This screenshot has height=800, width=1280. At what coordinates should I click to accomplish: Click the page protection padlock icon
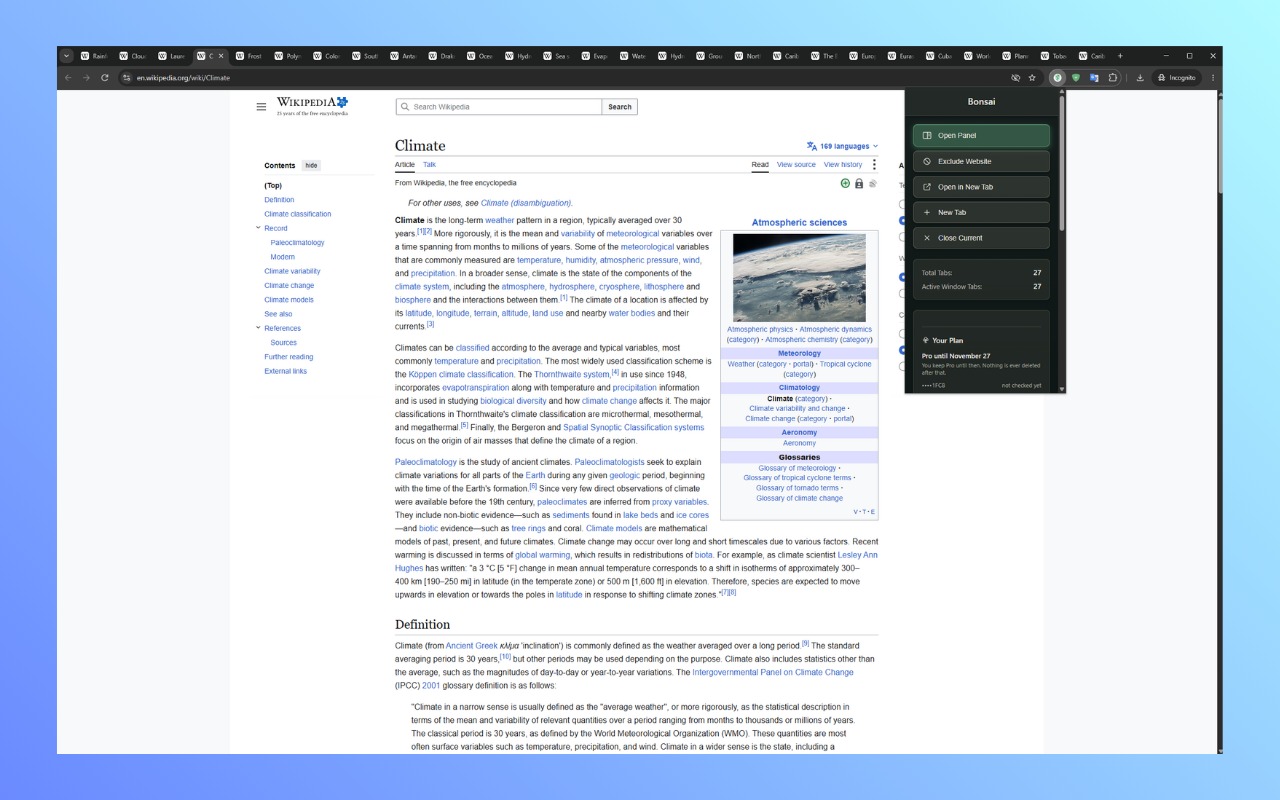point(859,183)
